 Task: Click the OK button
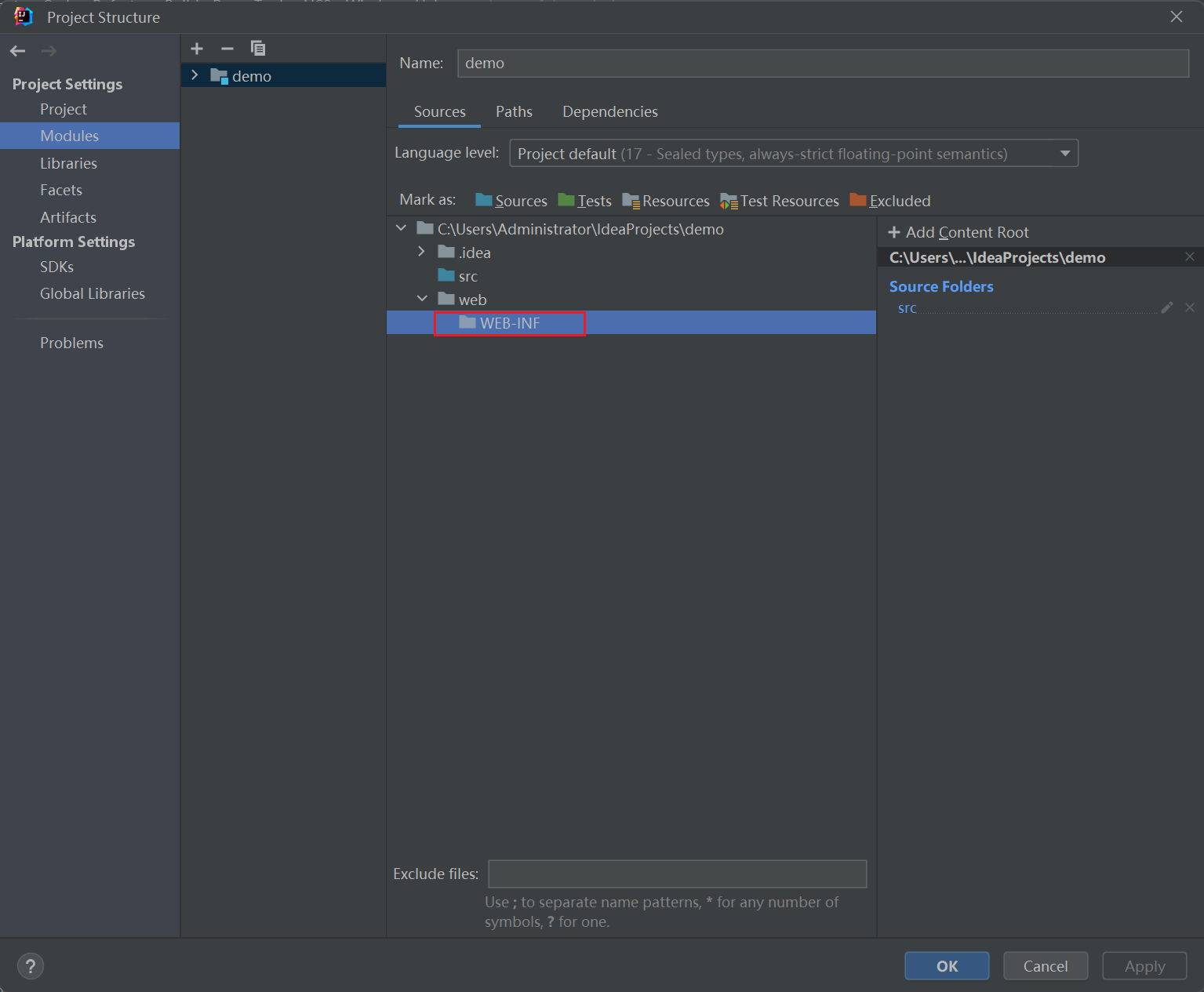point(946,966)
